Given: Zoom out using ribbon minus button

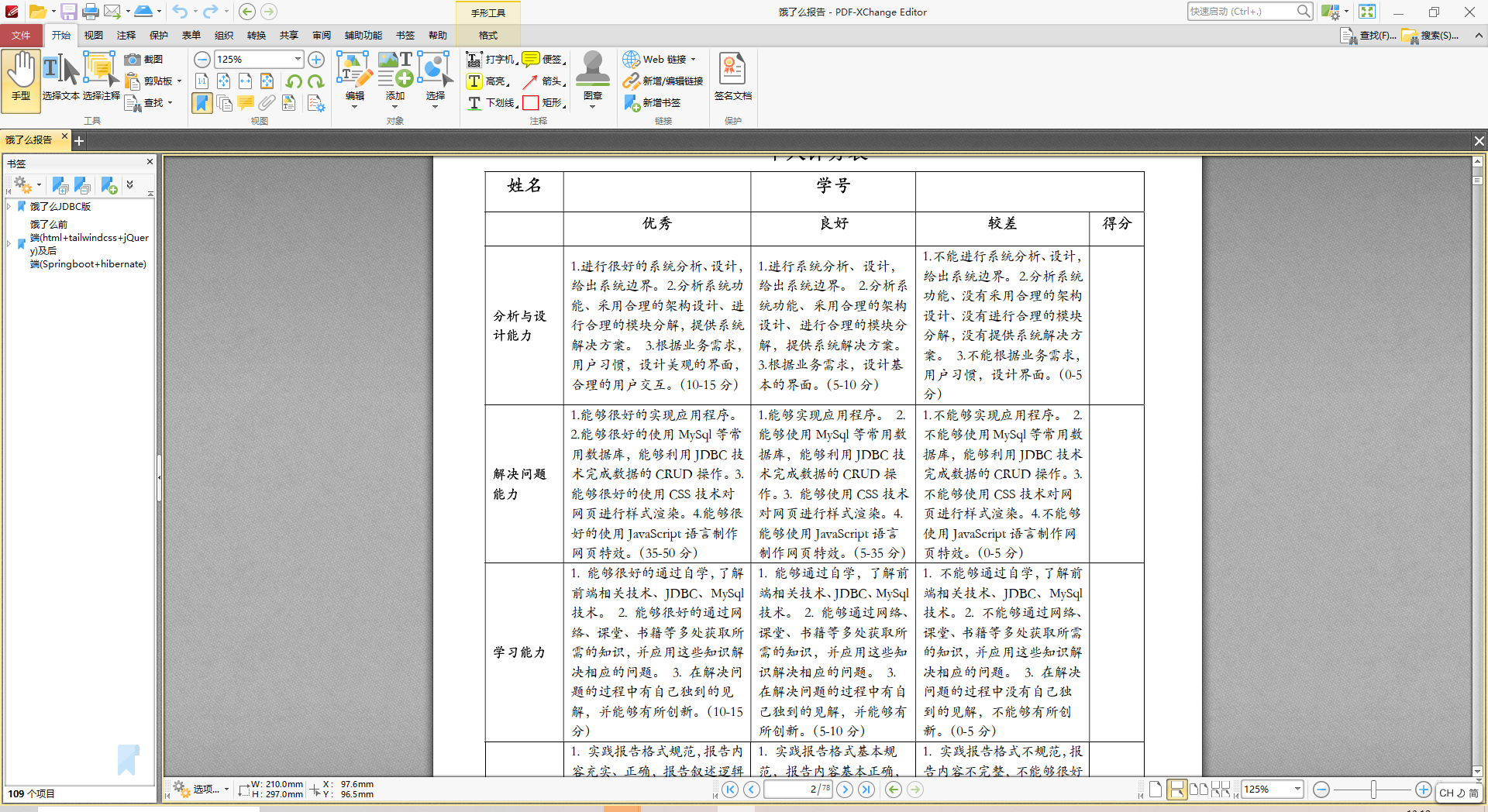Looking at the screenshot, I should coord(201,60).
